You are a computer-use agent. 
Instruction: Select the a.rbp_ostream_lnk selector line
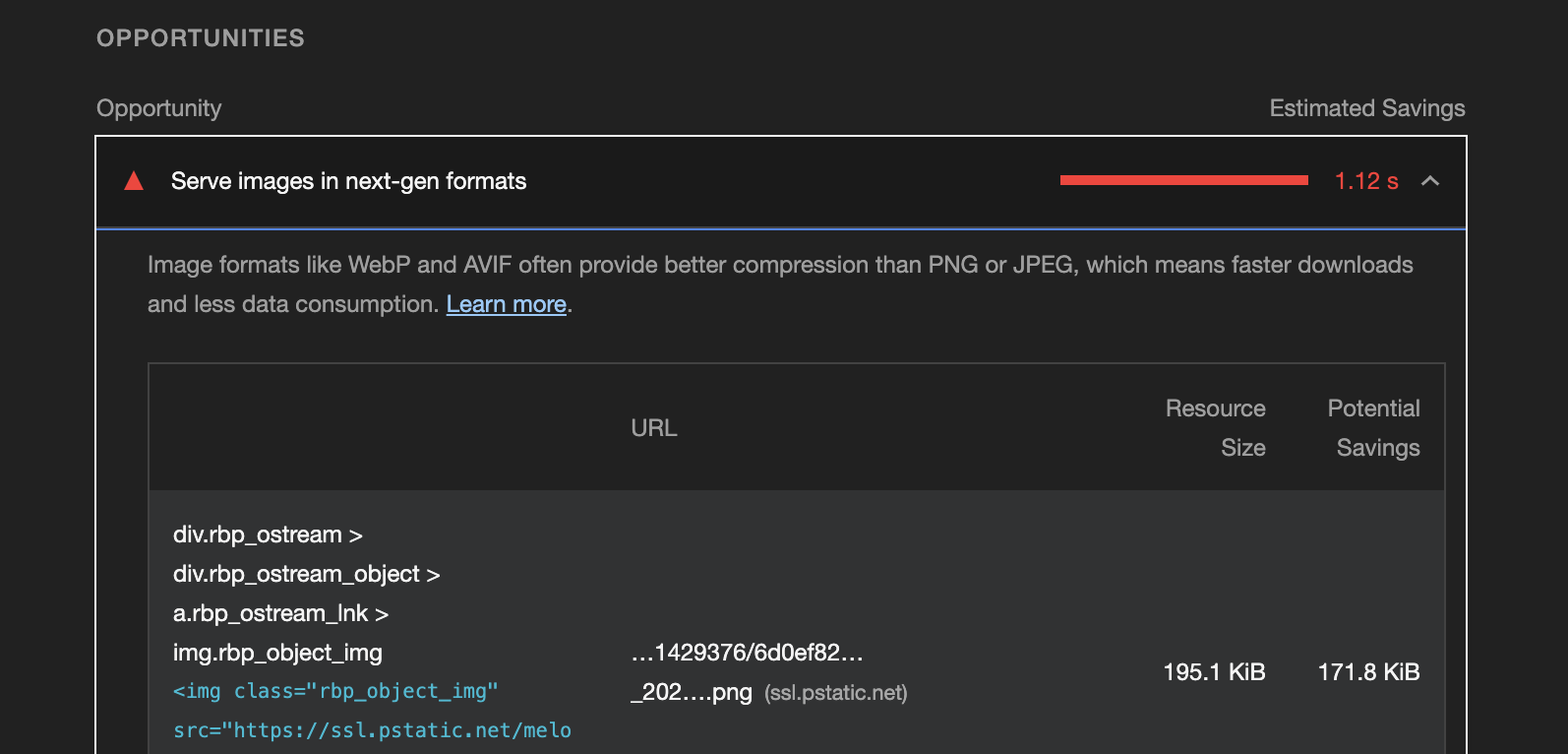(280, 613)
